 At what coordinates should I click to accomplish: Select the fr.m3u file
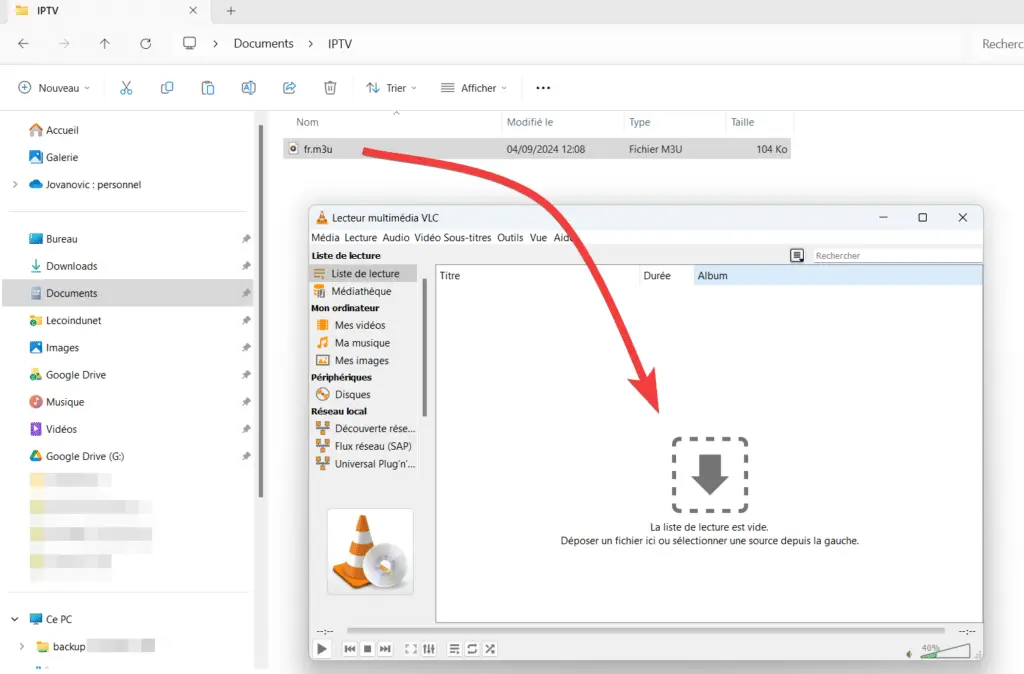coord(318,149)
